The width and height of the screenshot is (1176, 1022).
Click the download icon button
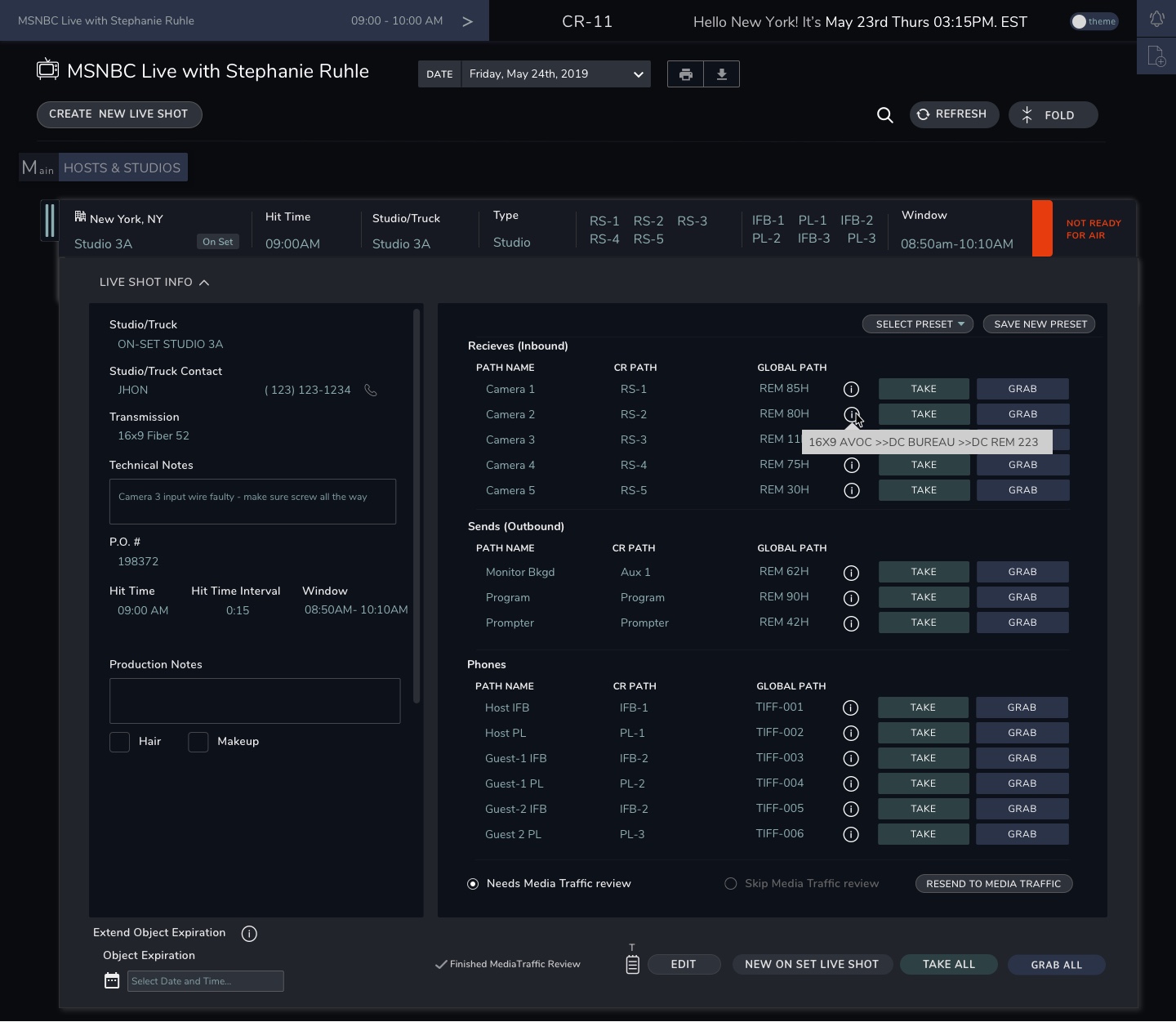point(722,74)
